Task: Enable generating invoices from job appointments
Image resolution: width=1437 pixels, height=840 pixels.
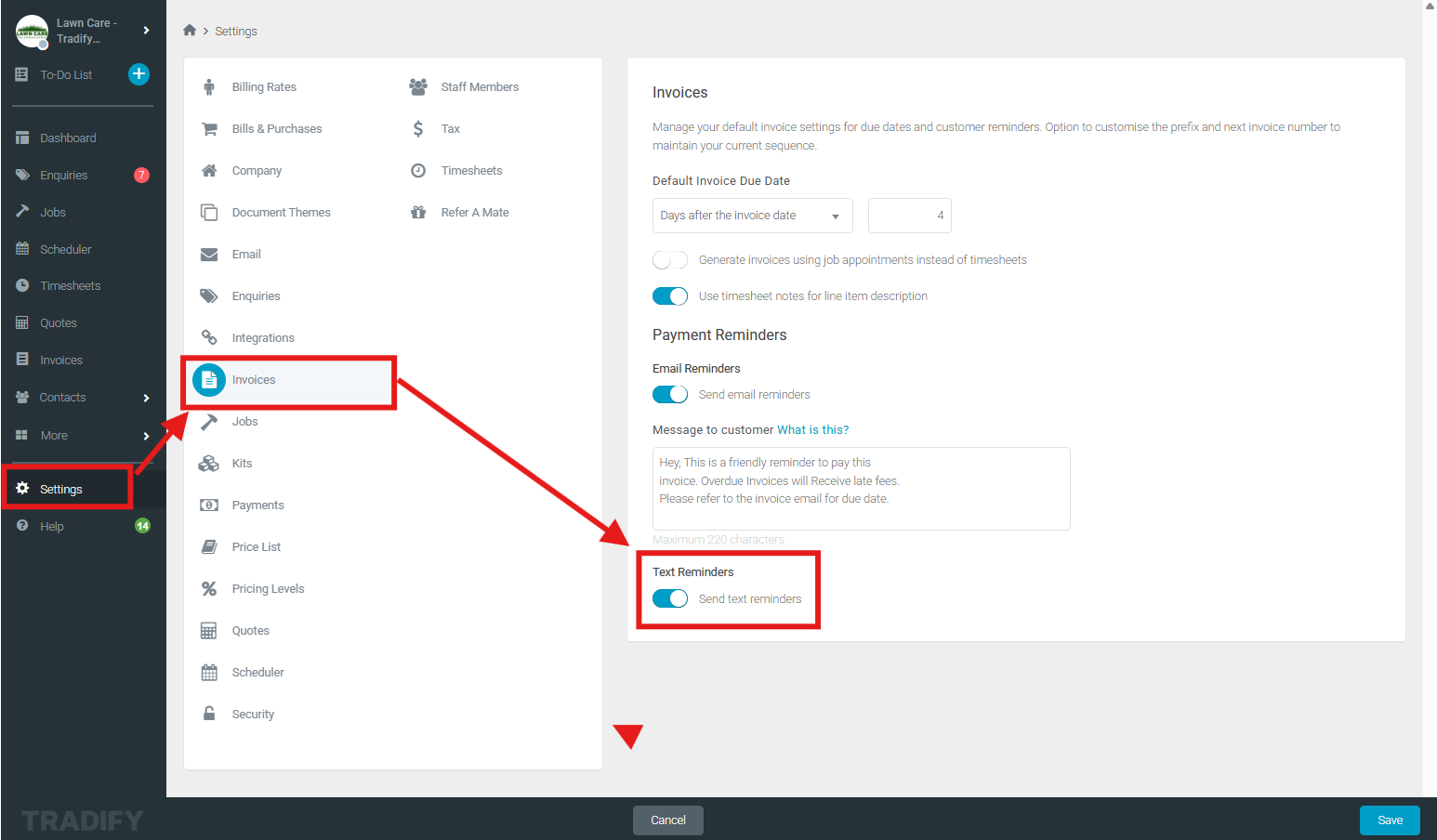Action: [670, 260]
